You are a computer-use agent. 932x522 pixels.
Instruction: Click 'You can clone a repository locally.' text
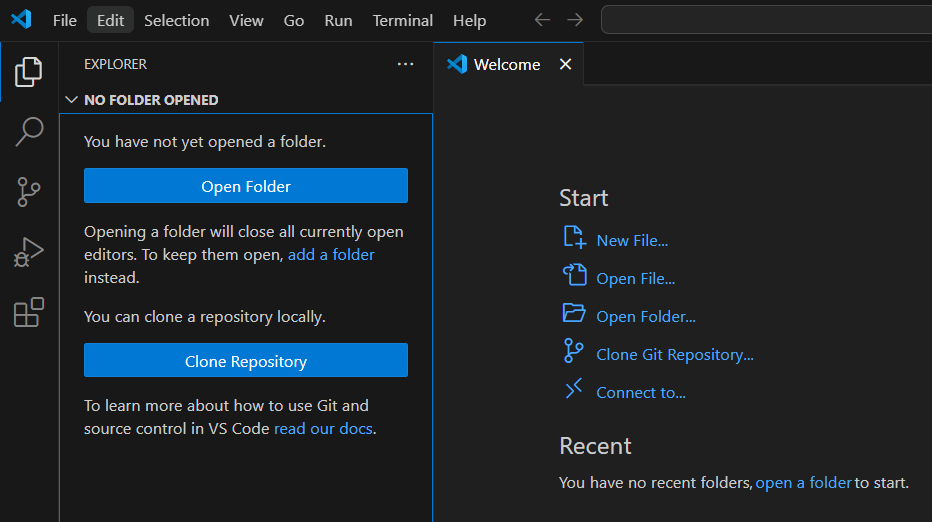[204, 316]
